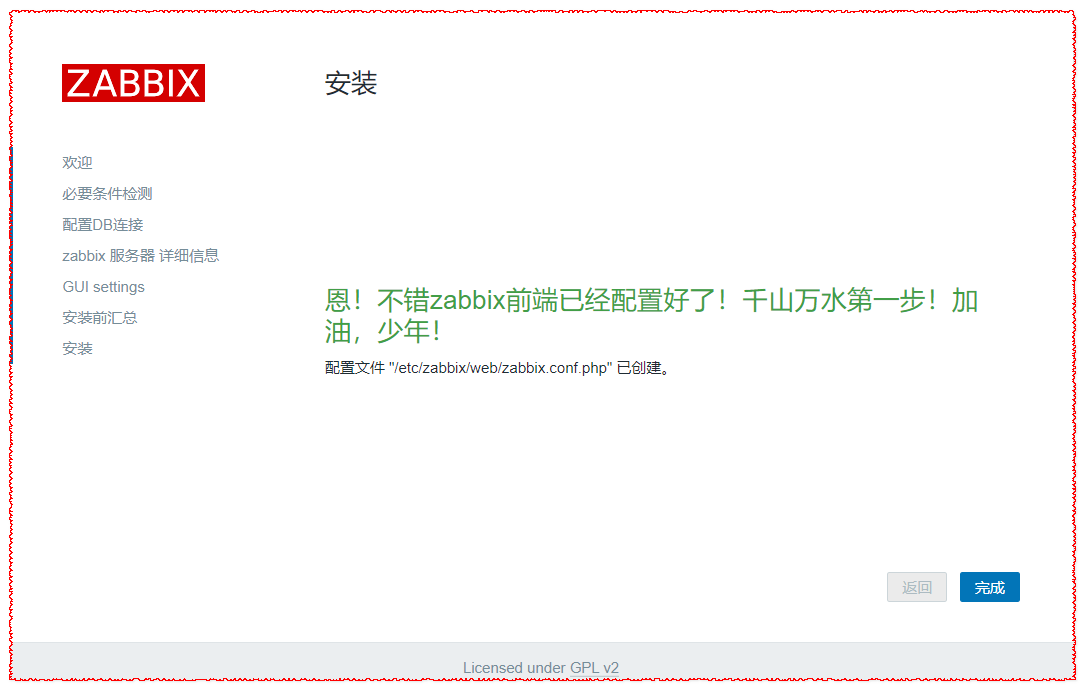Viewport: 1086px width, 691px height.
Task: Choose the 安装前汇总 step
Action: pos(100,318)
